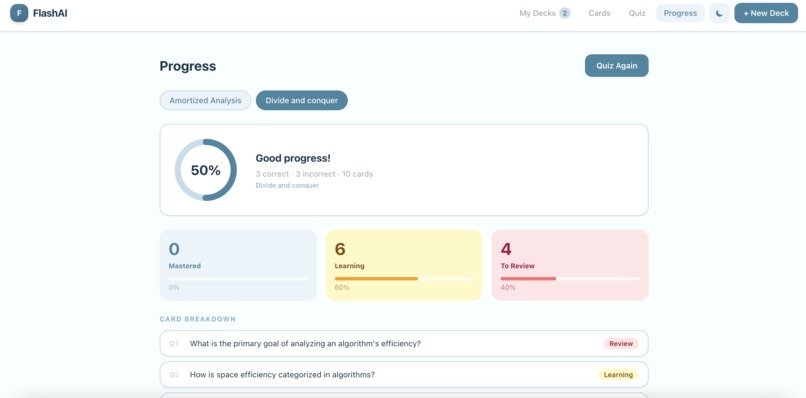
Task: Click the 60% label in Learning card
Action: pyautogui.click(x=342, y=287)
